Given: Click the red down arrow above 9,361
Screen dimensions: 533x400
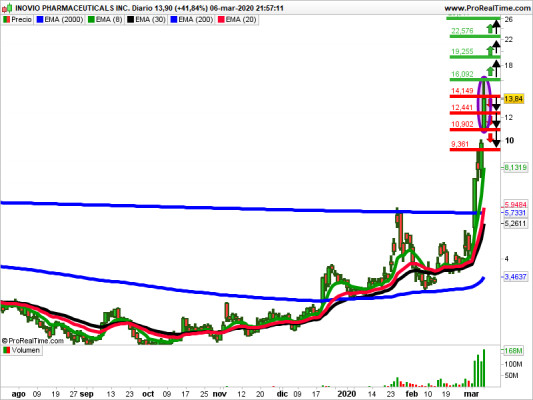Looking at the screenshot, I should tap(490, 138).
